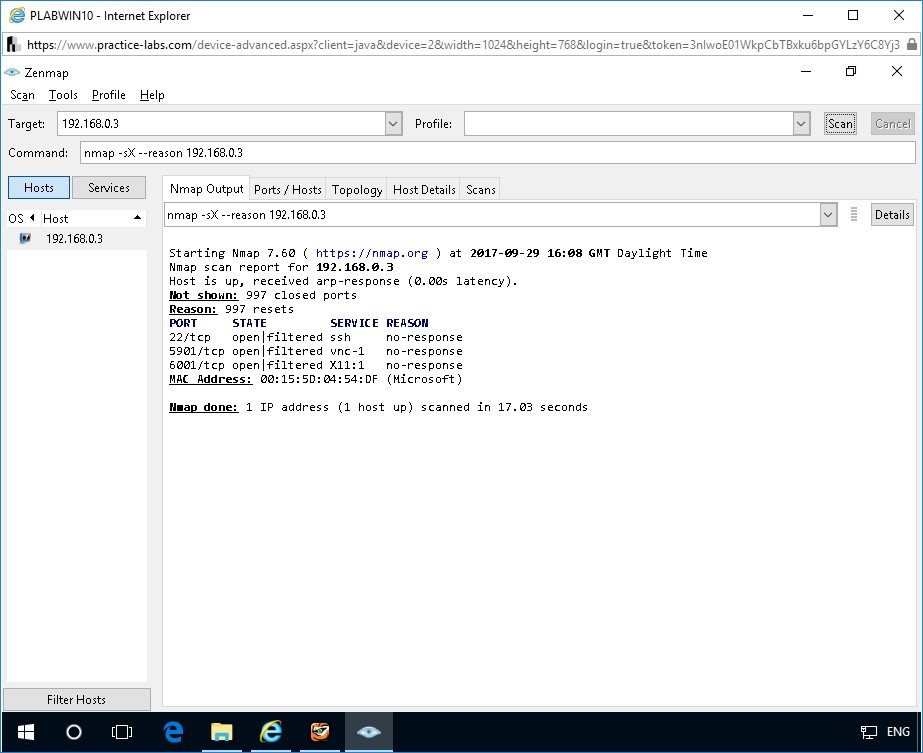This screenshot has height=753, width=923.
Task: Toggle the Services view button
Action: click(109, 187)
